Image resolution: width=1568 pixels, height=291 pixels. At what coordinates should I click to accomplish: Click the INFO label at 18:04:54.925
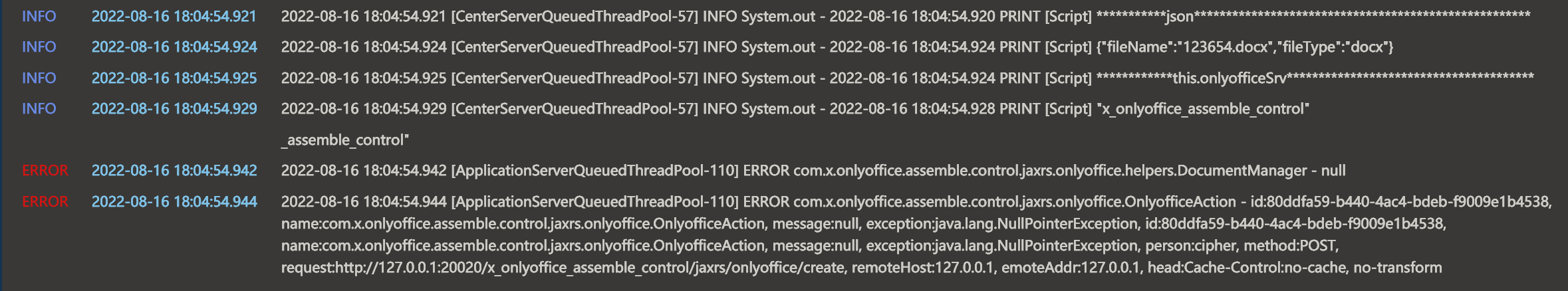pyautogui.click(x=39, y=78)
